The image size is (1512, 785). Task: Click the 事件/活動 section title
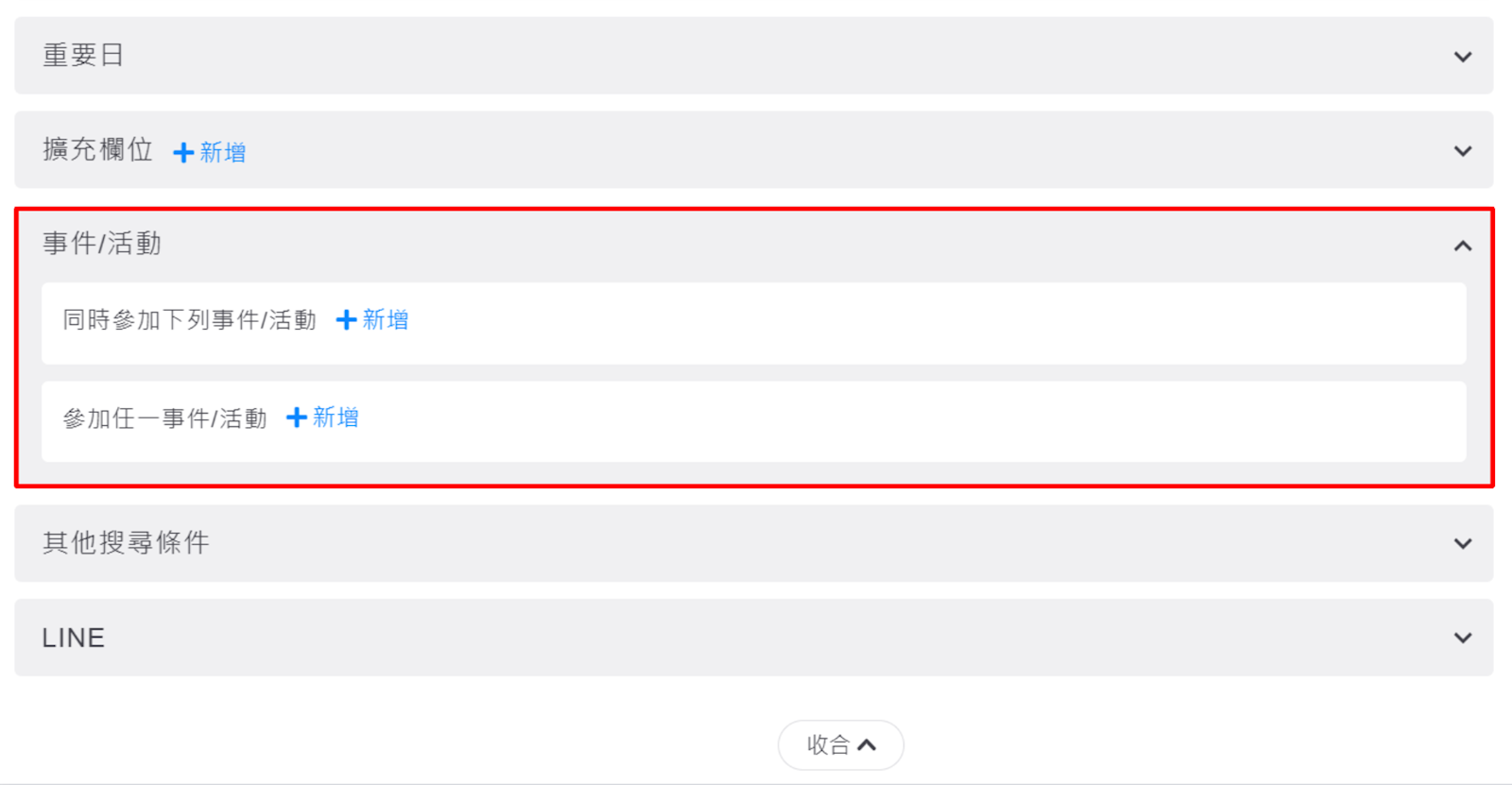[102, 244]
